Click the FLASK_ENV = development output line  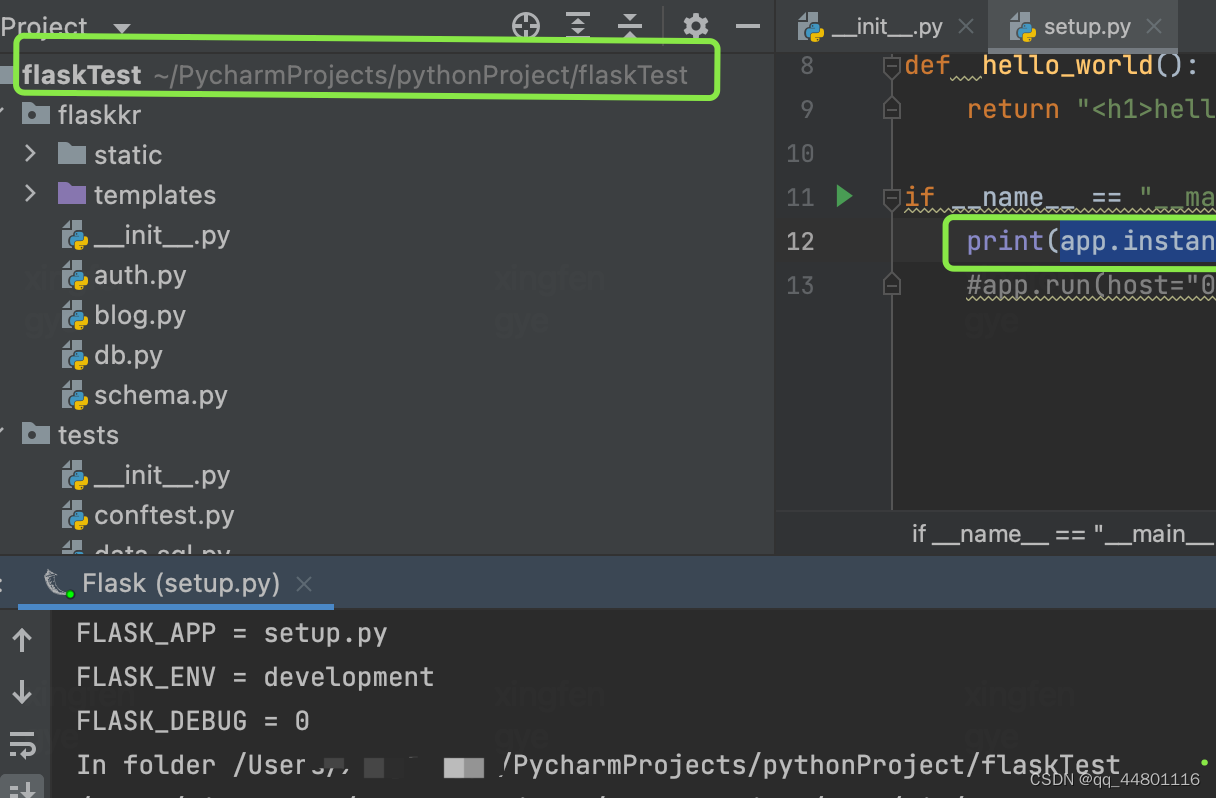click(255, 677)
